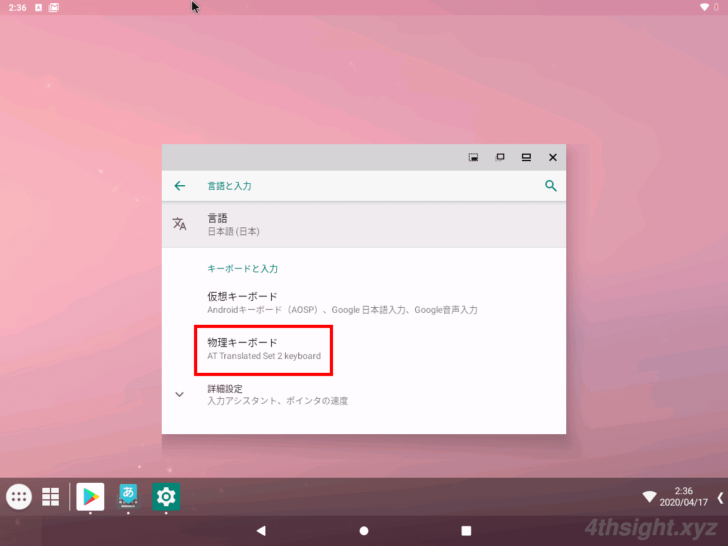Image resolution: width=728 pixels, height=546 pixels.
Task: Click the restore window button in title bar
Action: tap(500, 157)
